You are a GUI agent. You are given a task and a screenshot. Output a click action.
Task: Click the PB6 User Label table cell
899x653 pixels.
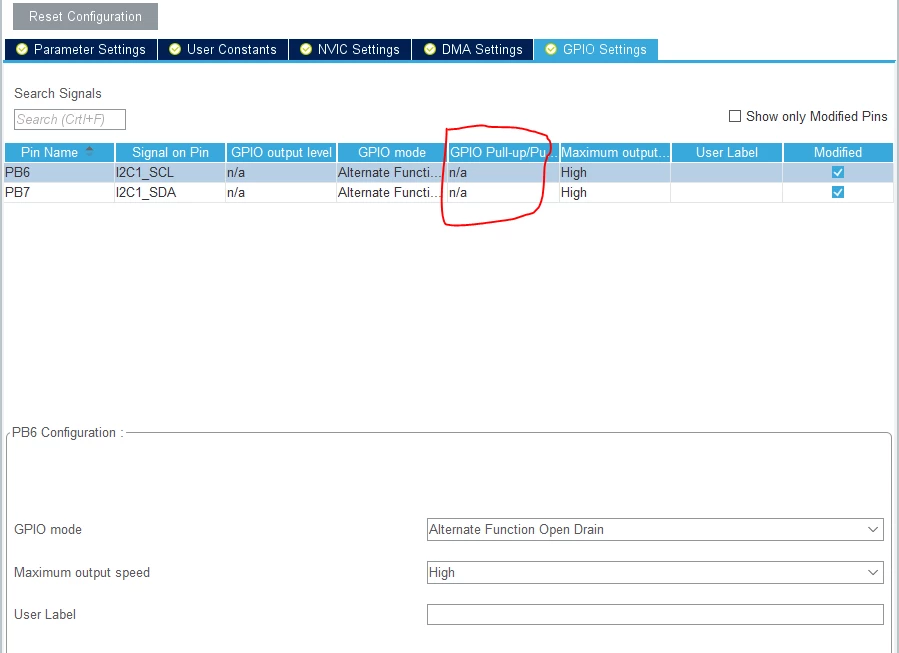(726, 173)
